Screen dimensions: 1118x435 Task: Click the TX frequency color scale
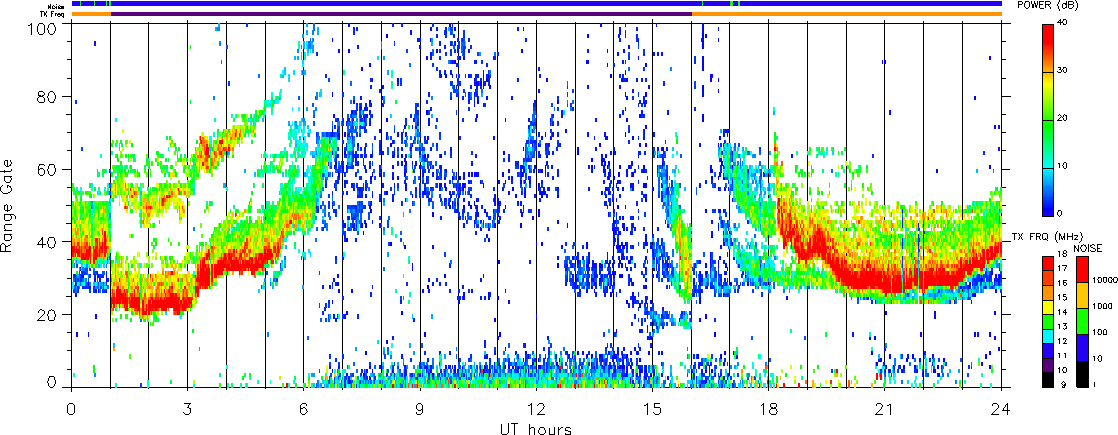tap(1048, 322)
